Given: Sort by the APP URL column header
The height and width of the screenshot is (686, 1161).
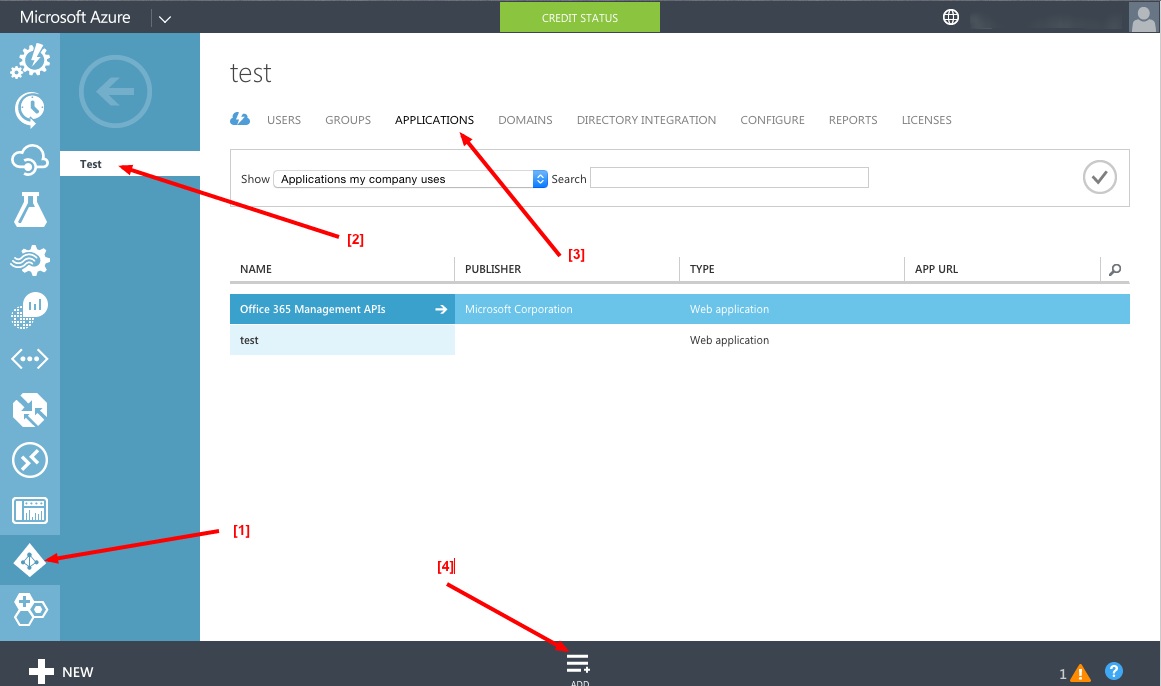Looking at the screenshot, I should click(x=937, y=269).
